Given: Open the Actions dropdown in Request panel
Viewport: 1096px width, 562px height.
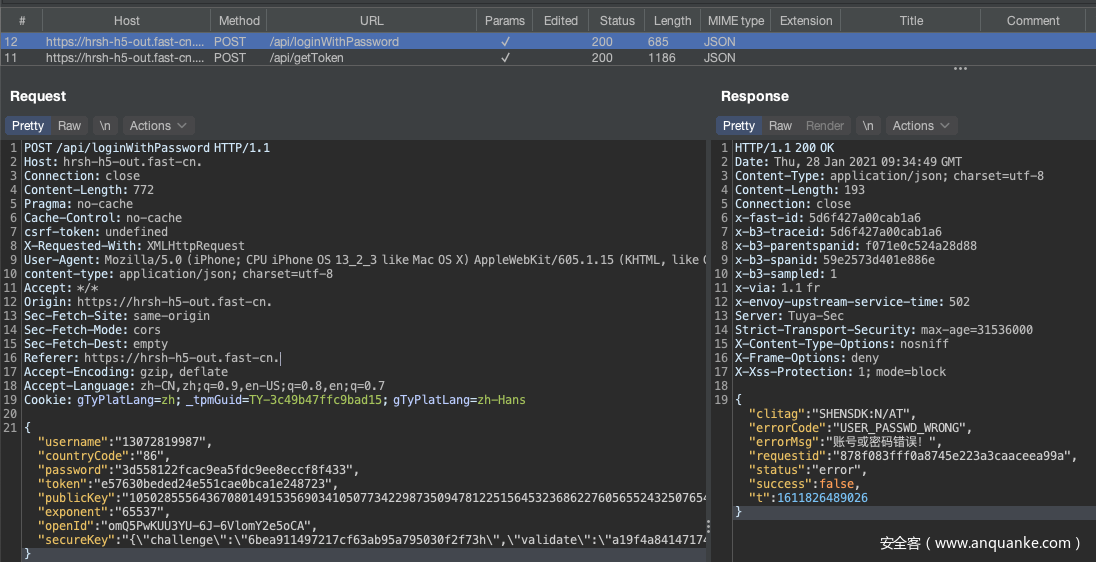Looking at the screenshot, I should 158,126.
